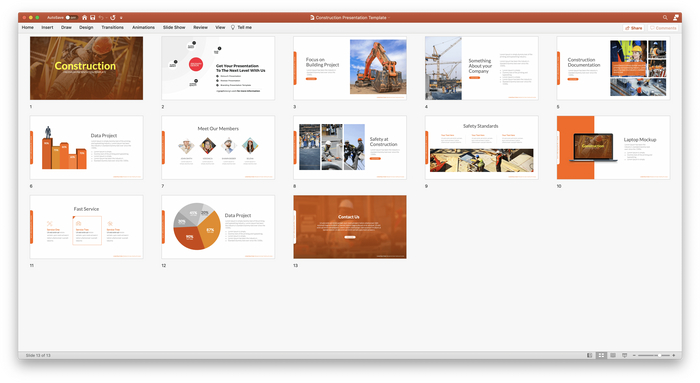
Task: Select slide 2 Get Your Presentation thumbnail
Action: coord(218,68)
